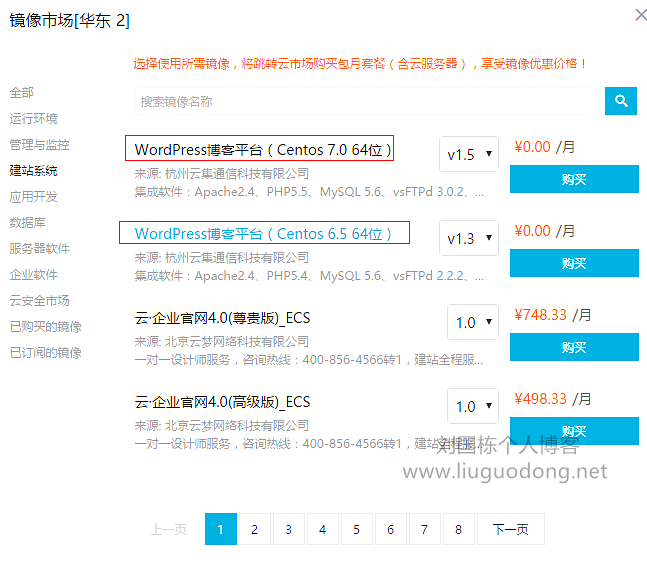Open 云·企业官网4.0(高级版)_ECS title
This screenshot has height=575, width=647.
[222, 402]
